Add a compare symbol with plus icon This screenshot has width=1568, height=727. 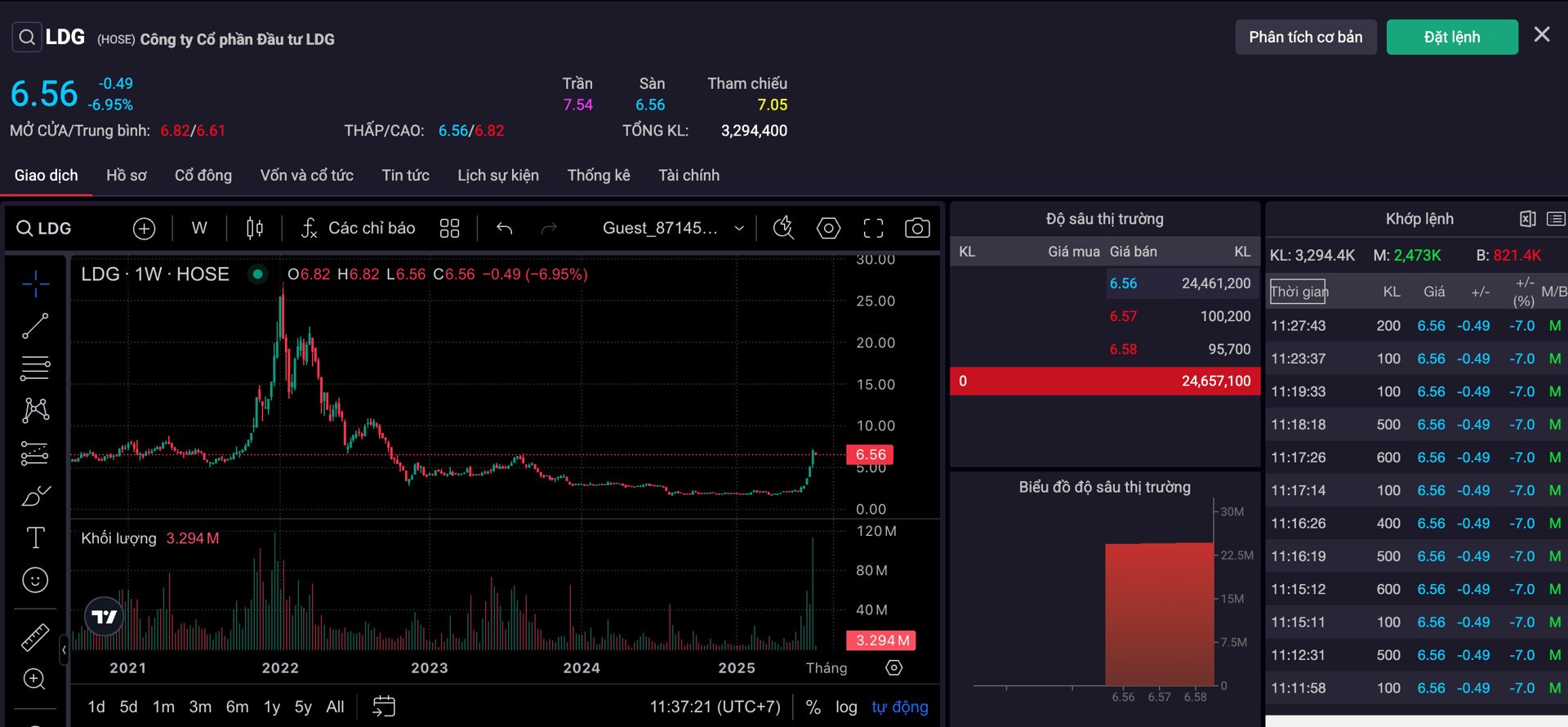[144, 229]
